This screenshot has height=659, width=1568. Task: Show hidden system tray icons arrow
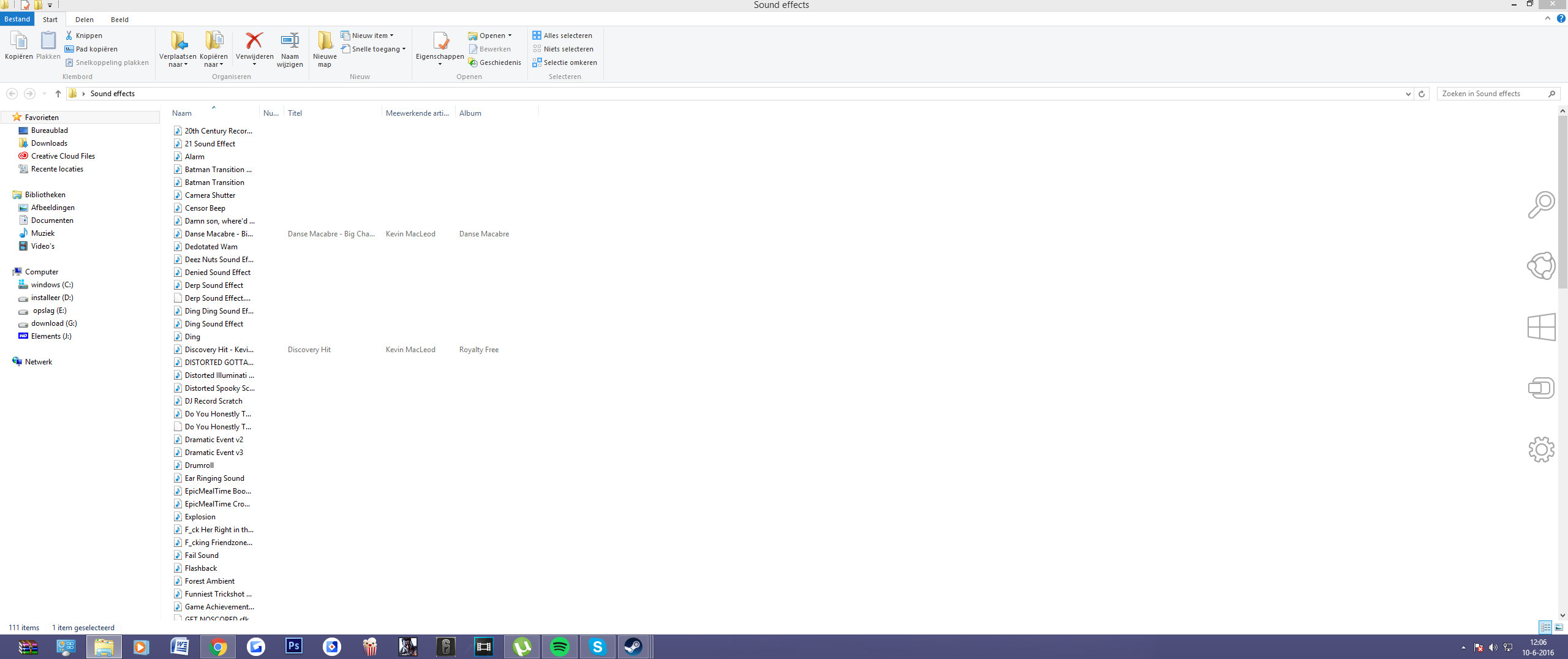tap(1464, 647)
